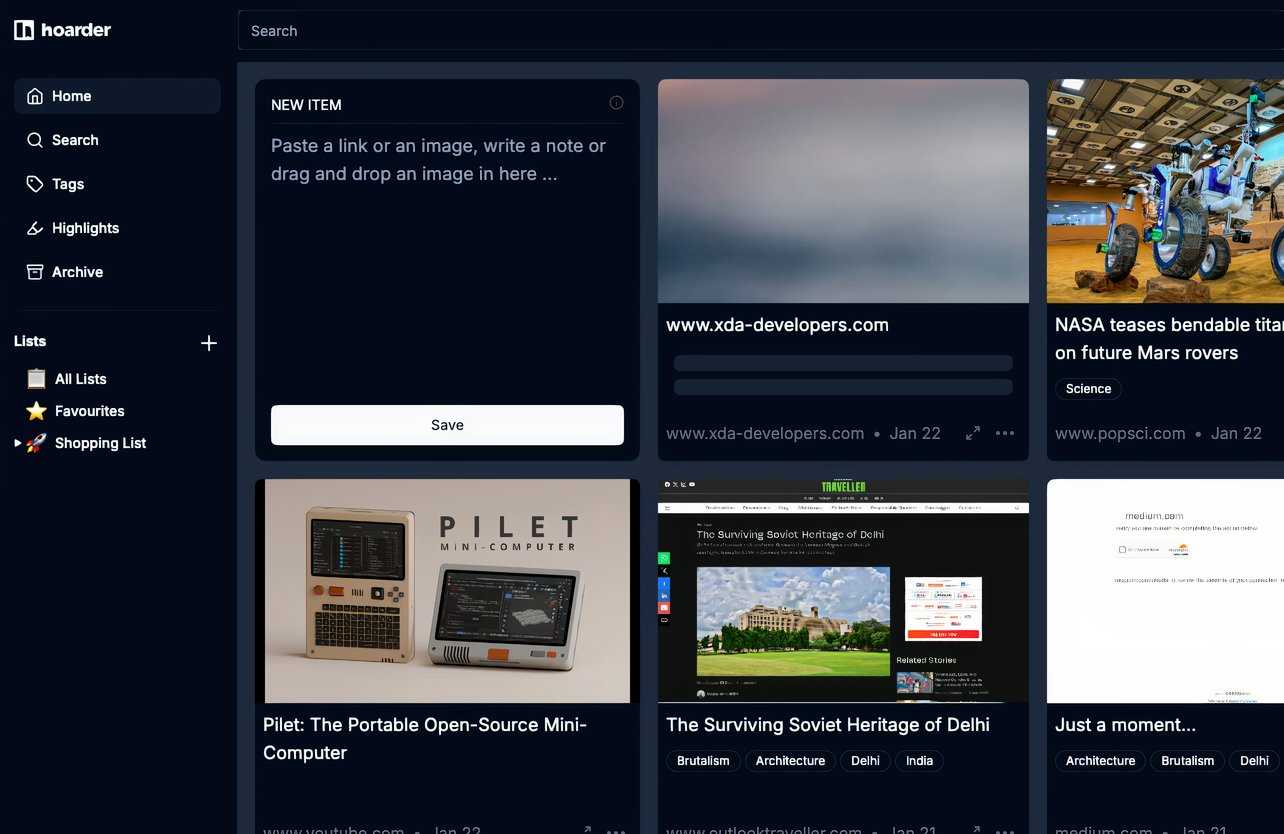Go to Home in the sidebar
This screenshot has height=834, width=1284.
pyautogui.click(x=117, y=96)
